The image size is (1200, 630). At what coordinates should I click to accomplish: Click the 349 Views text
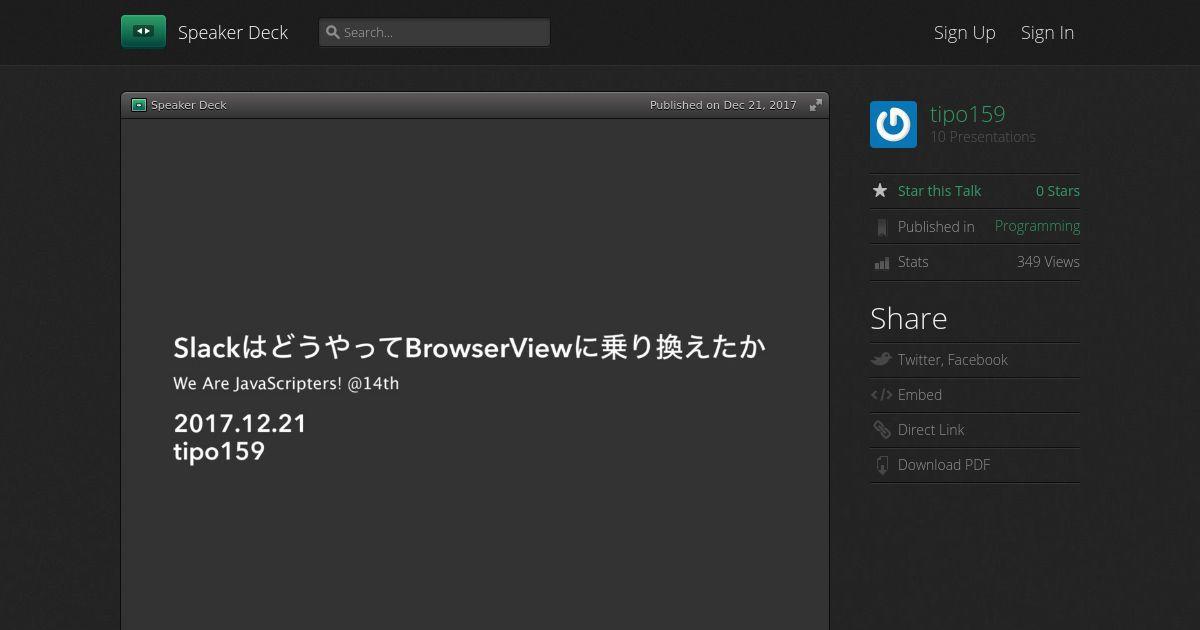[1048, 262]
